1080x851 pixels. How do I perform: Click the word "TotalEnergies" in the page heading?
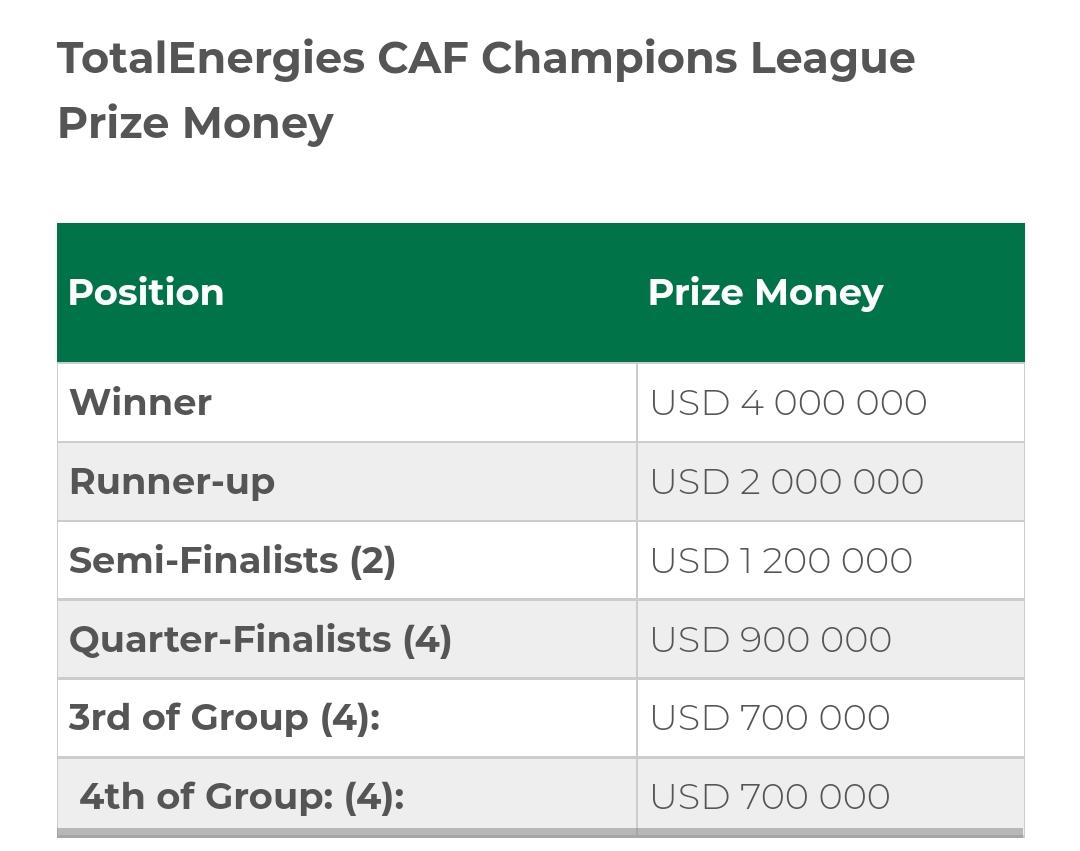tap(211, 58)
